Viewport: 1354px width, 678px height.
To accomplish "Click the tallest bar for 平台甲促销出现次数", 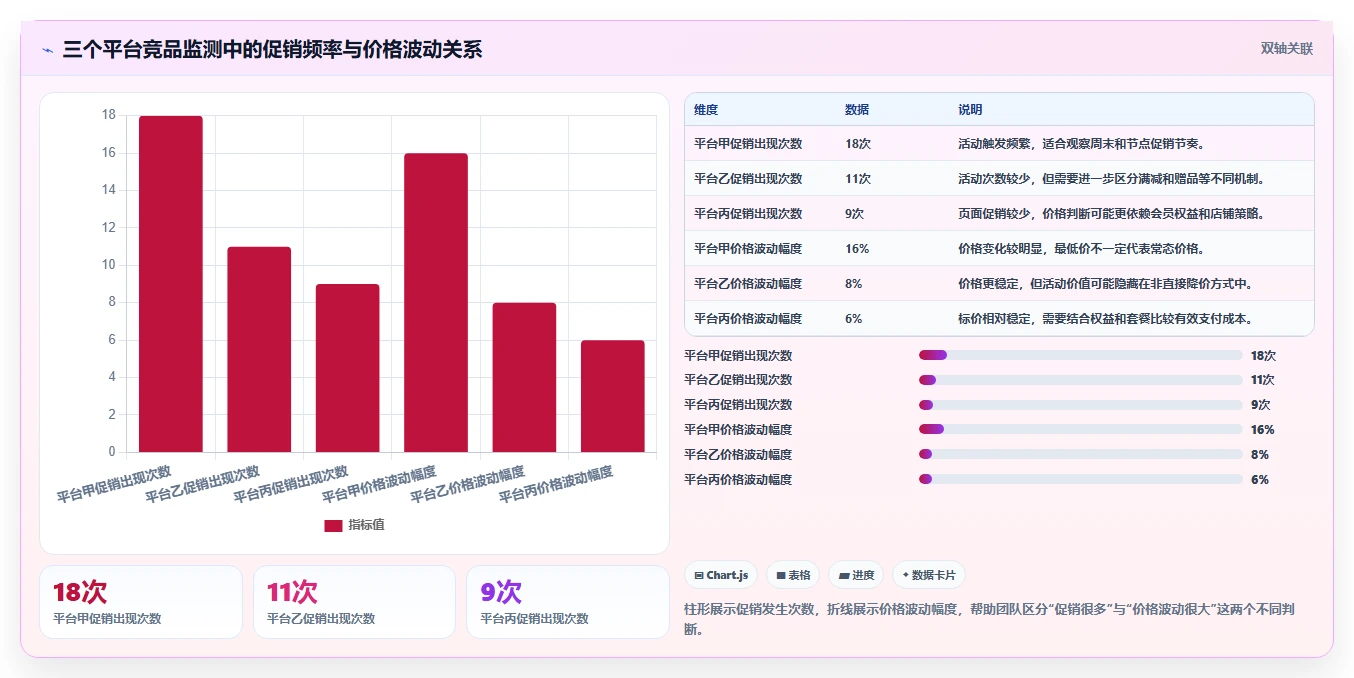I will pyautogui.click(x=171, y=284).
